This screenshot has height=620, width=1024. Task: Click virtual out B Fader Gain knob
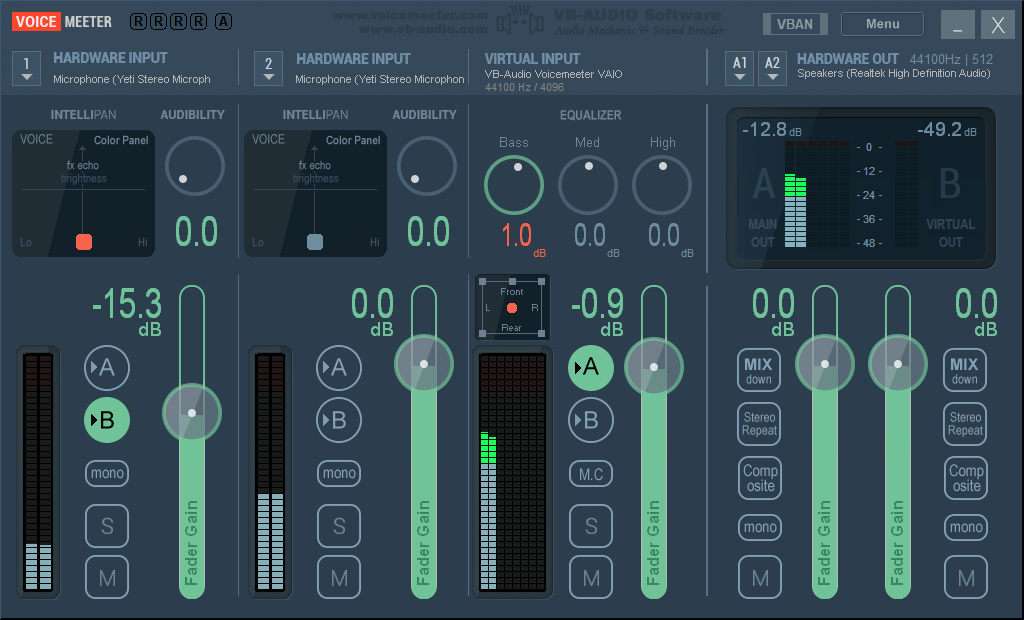898,364
